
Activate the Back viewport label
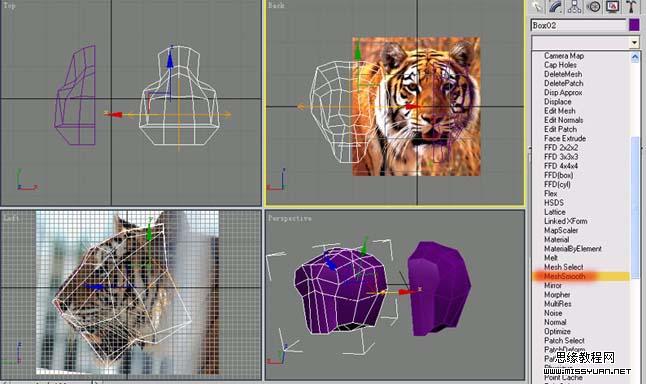click(276, 6)
